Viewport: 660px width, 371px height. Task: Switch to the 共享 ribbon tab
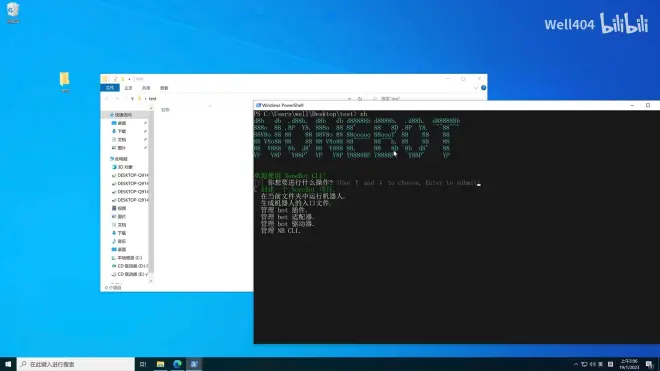tap(146, 88)
